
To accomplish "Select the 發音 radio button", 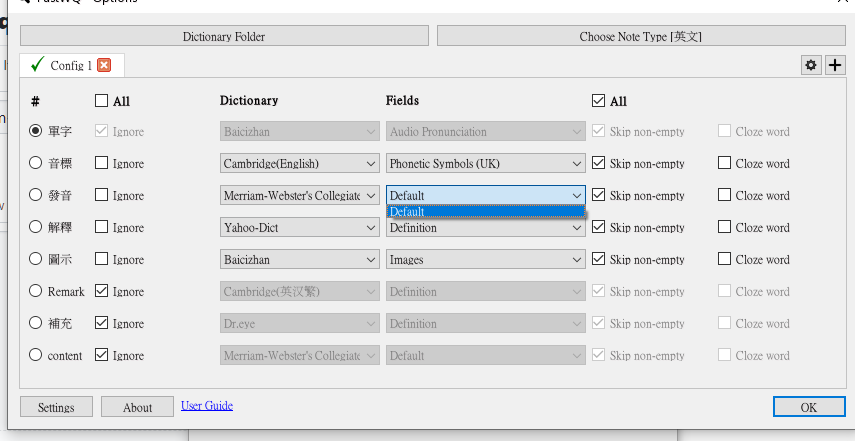I will coord(35,195).
